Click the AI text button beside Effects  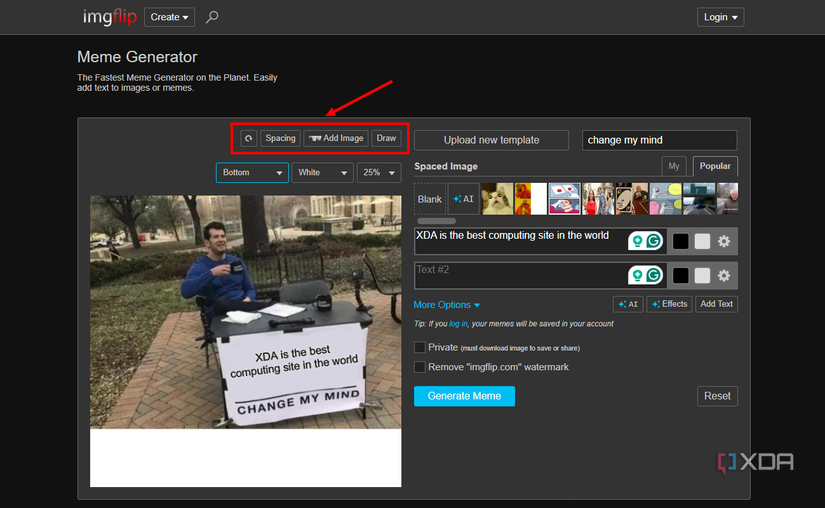(628, 304)
